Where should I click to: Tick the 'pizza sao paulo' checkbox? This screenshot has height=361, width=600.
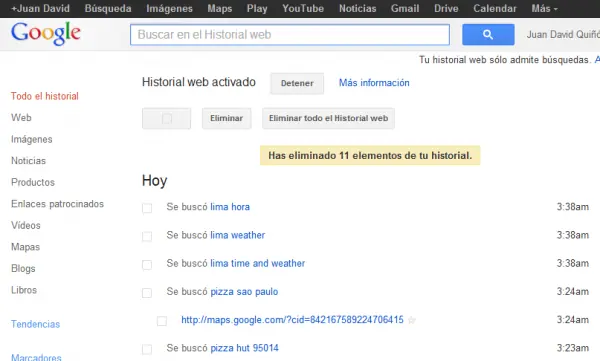147,293
